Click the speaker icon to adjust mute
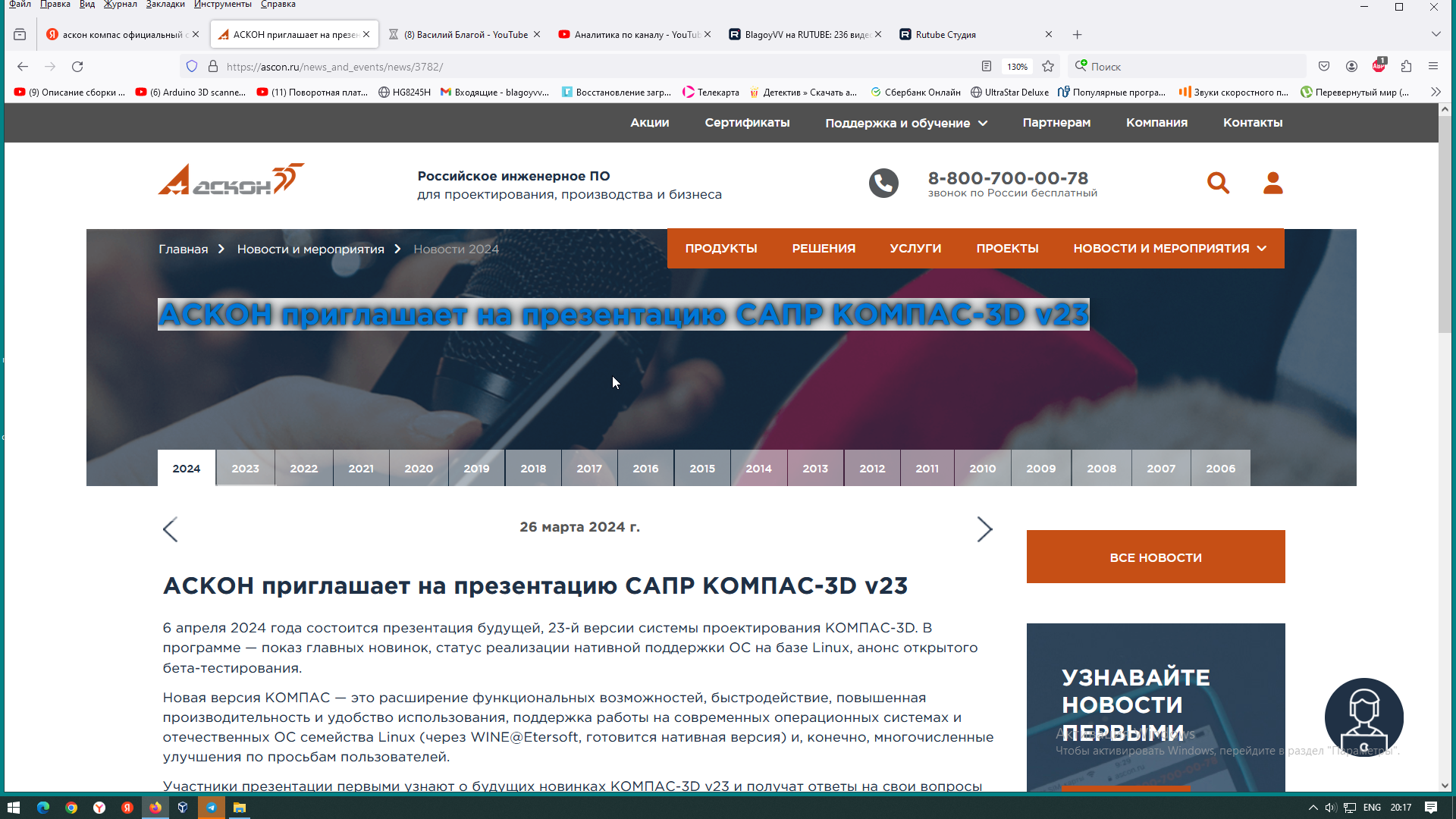Image resolution: width=1456 pixels, height=819 pixels. (x=1331, y=807)
